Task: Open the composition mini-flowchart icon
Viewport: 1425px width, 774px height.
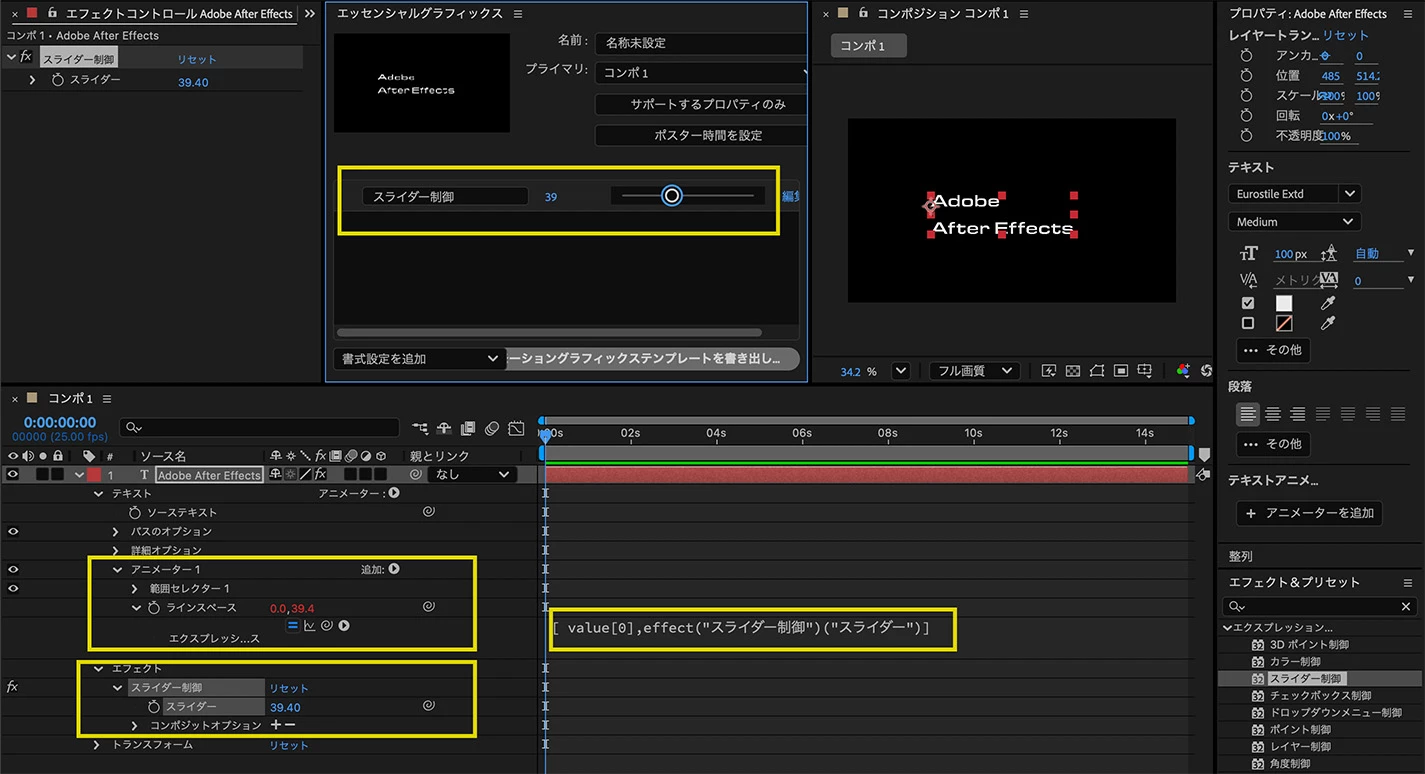Action: (420, 428)
